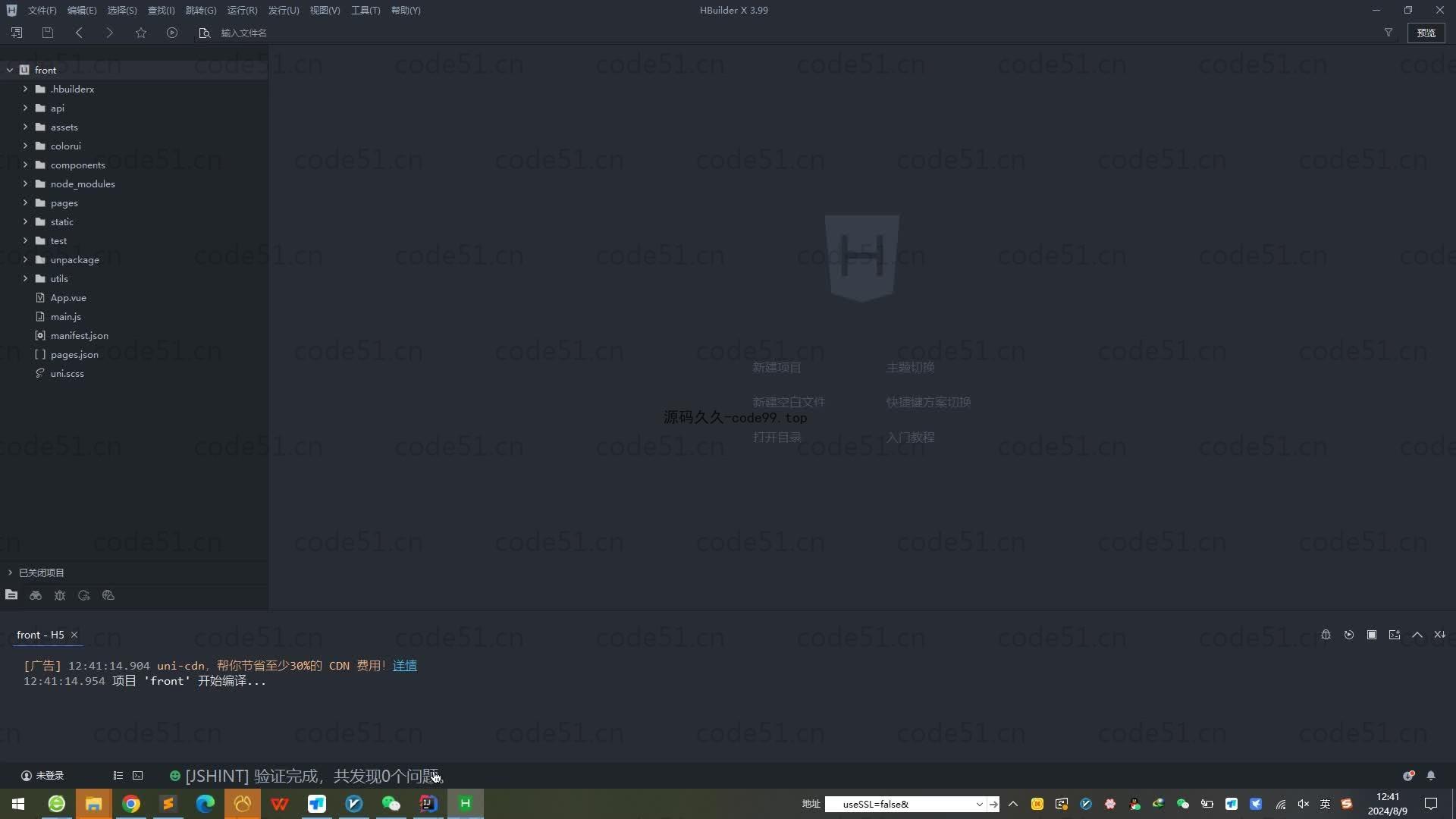The height and width of the screenshot is (819, 1456).
Task: Click the project manager folder icon
Action: pos(11,595)
